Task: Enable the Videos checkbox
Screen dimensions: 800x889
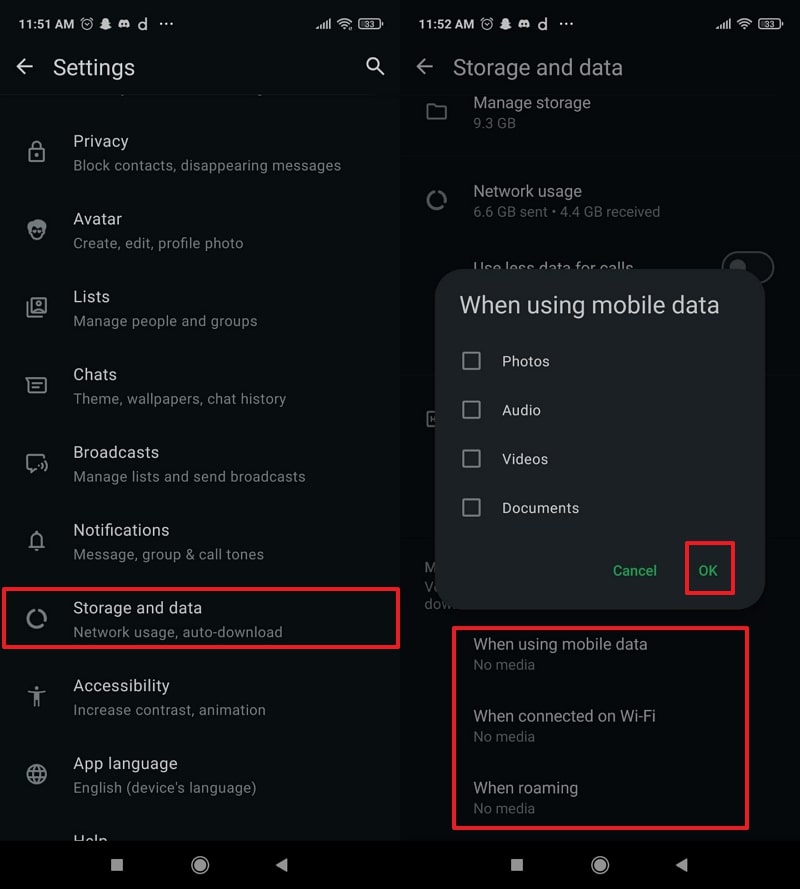Action: [471, 459]
